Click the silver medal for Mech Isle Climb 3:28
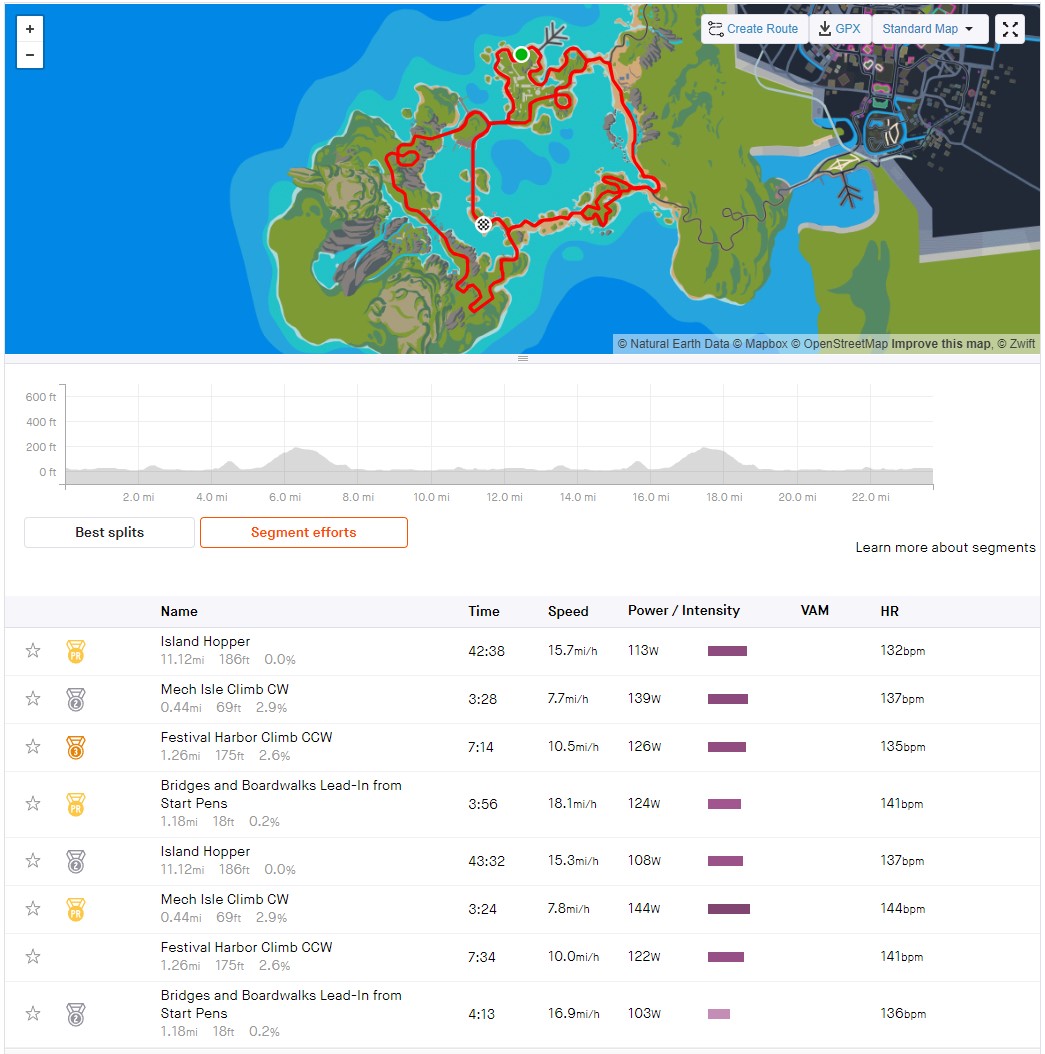Image resolution: width=1045 pixels, height=1054 pixels. [76, 699]
